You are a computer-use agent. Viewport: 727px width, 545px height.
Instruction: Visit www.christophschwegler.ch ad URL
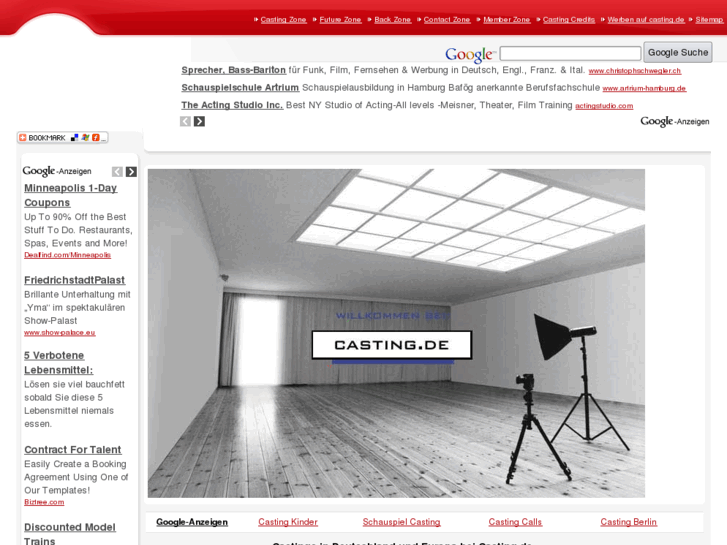point(635,71)
